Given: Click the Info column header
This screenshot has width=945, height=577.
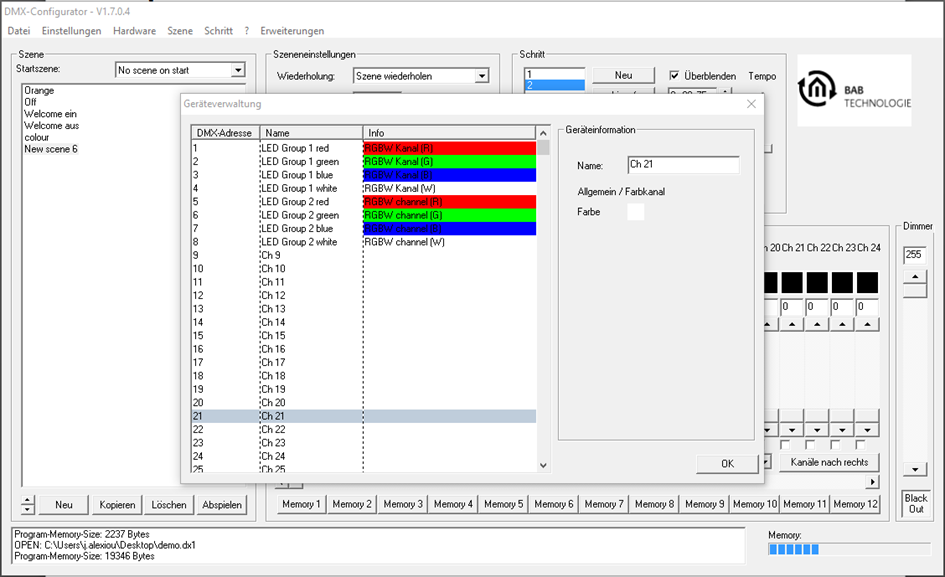Looking at the screenshot, I should click(x=449, y=133).
